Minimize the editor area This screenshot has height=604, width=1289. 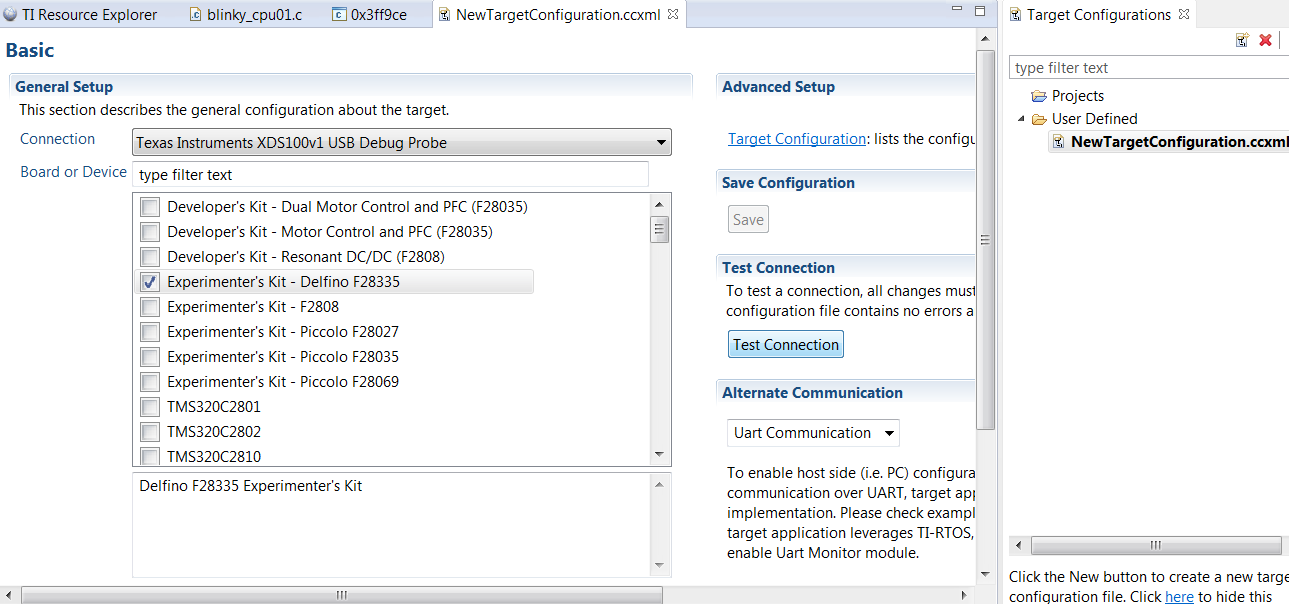coord(957,10)
